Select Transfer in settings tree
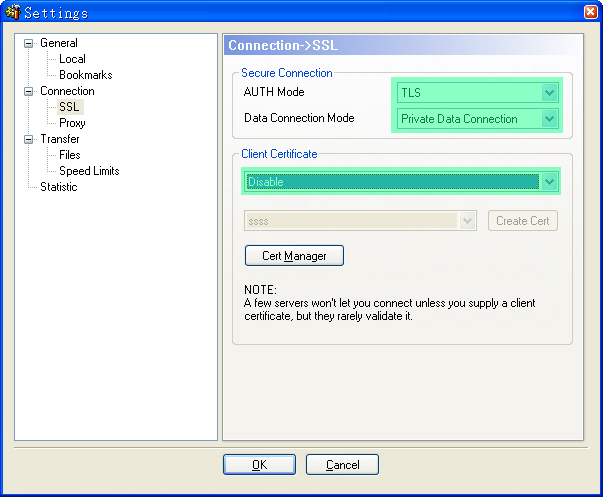Viewport: 603px width, 497px height. (x=60, y=139)
